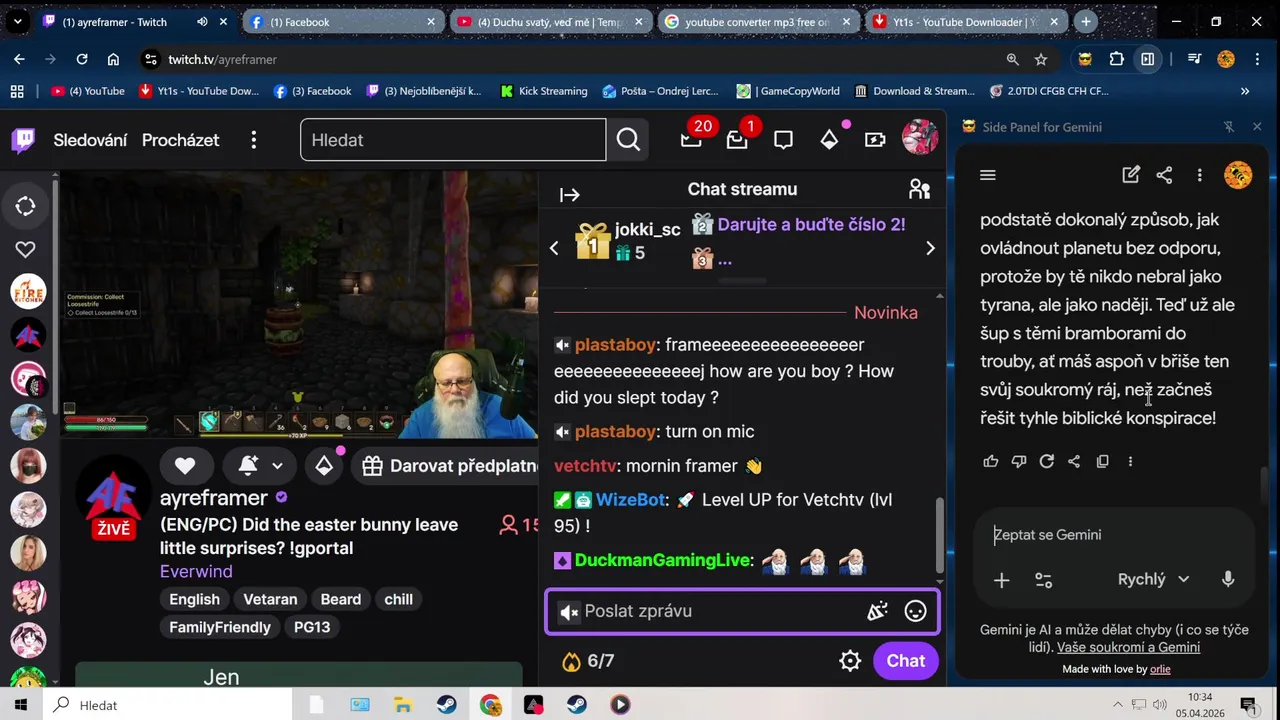Open Twitch inbox with 20 notifications
This screenshot has height=720, width=1280.
point(691,140)
